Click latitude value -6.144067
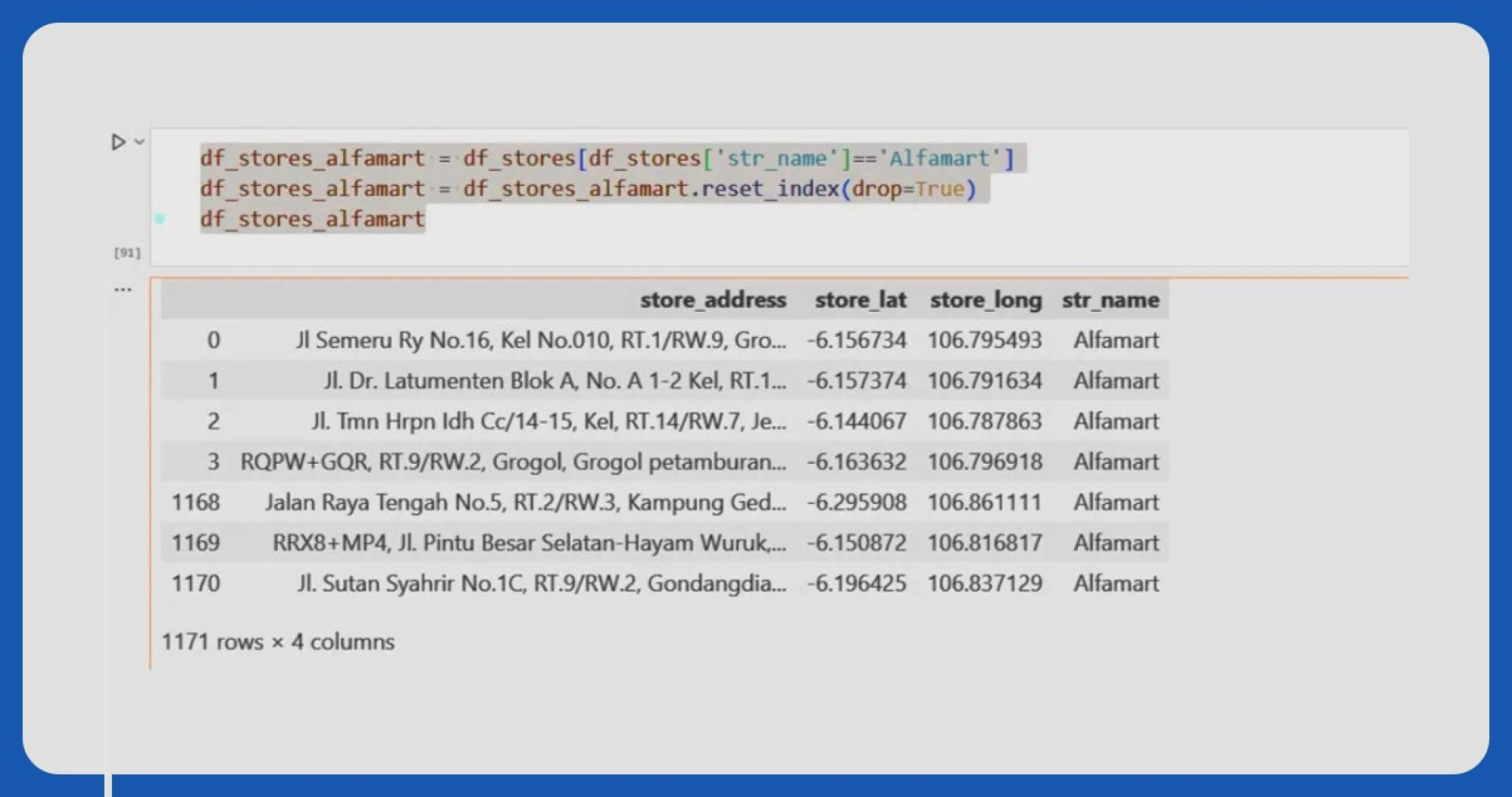 [x=857, y=421]
